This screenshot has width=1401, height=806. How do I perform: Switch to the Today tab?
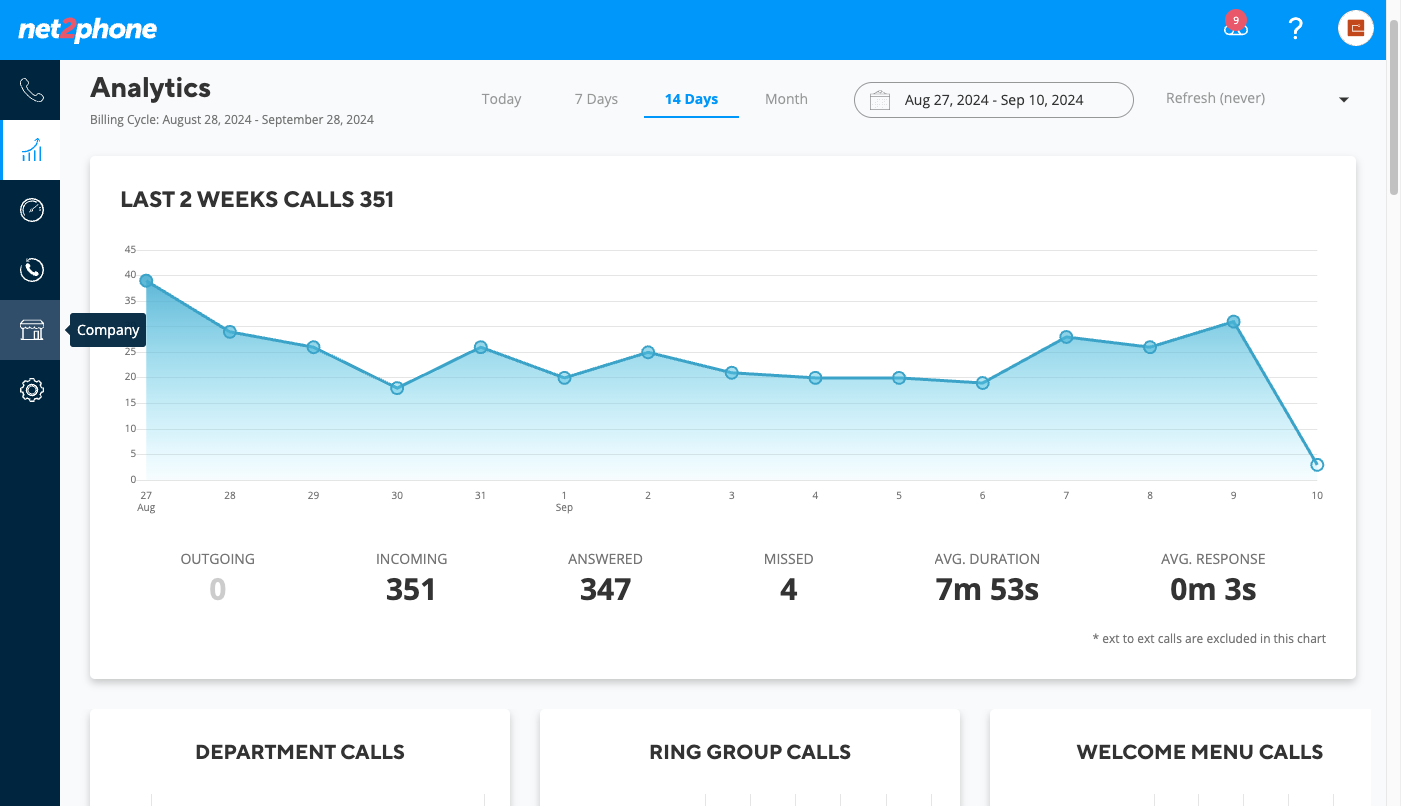tap(501, 99)
